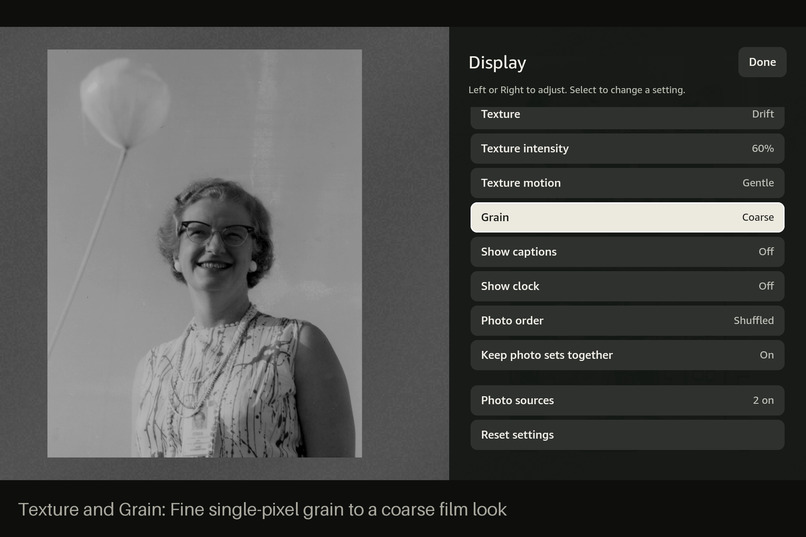The width and height of the screenshot is (806, 537).
Task: Click the Gentle value of Texture motion
Action: pyautogui.click(x=758, y=183)
